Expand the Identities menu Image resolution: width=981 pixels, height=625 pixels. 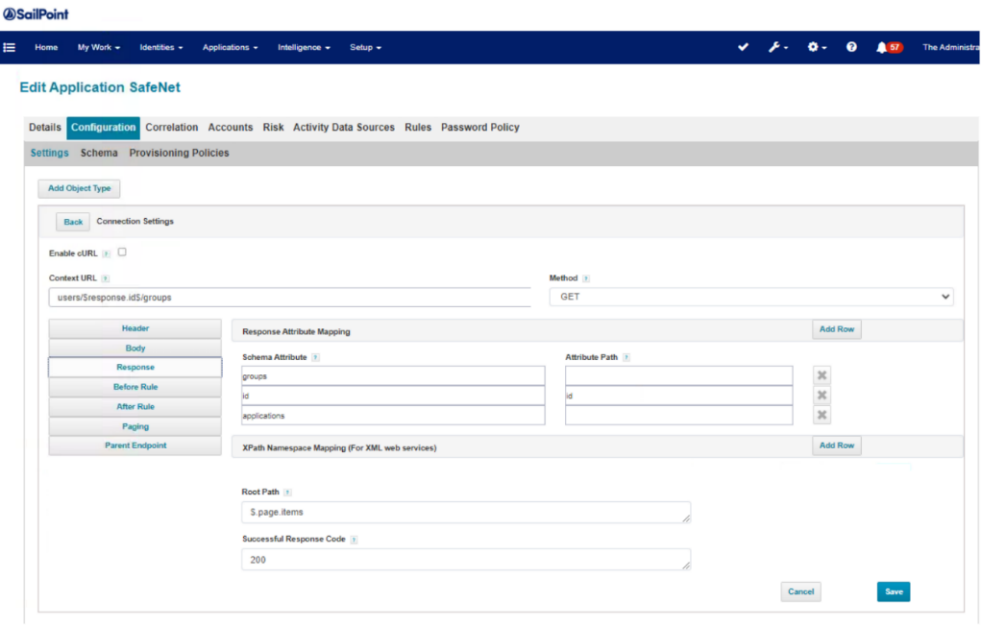pos(161,48)
